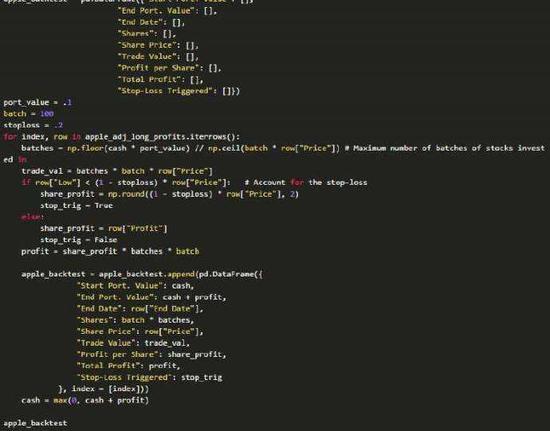Click the index = [index] argument
Viewport: 550px width, 431px height.
(x=107, y=389)
